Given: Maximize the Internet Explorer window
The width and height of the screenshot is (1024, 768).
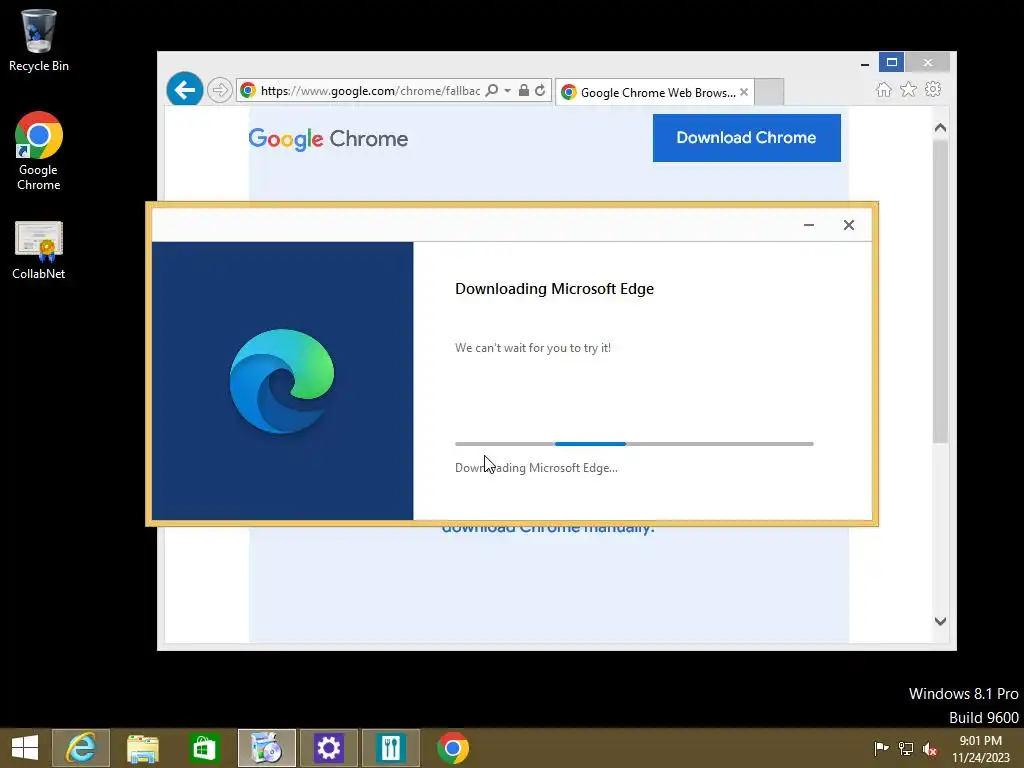Looking at the screenshot, I should click(x=891, y=63).
